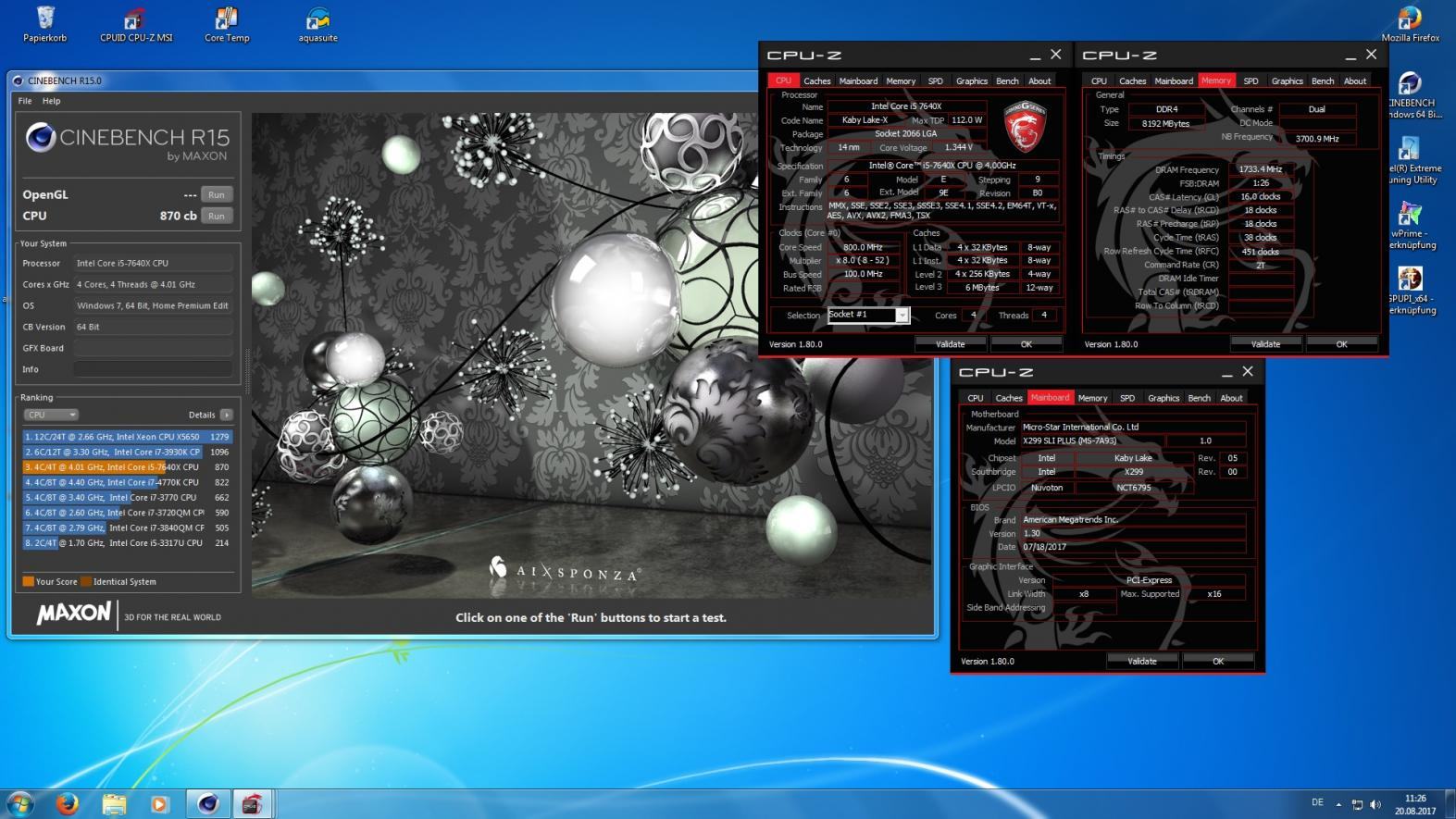1456x819 pixels.
Task: Click Validate in CPU-Z CPU window
Action: coord(951,344)
